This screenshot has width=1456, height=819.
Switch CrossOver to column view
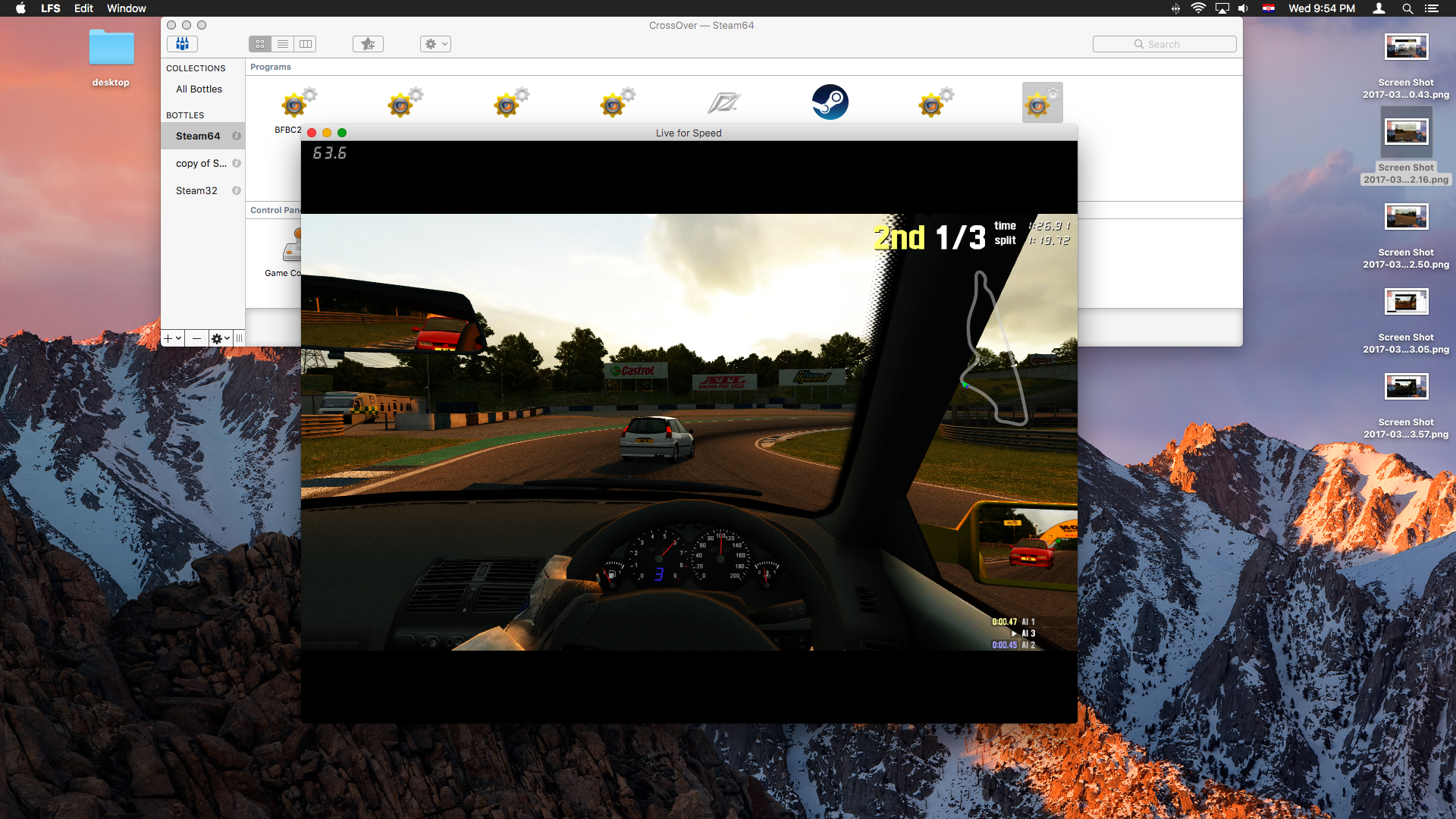(x=306, y=44)
